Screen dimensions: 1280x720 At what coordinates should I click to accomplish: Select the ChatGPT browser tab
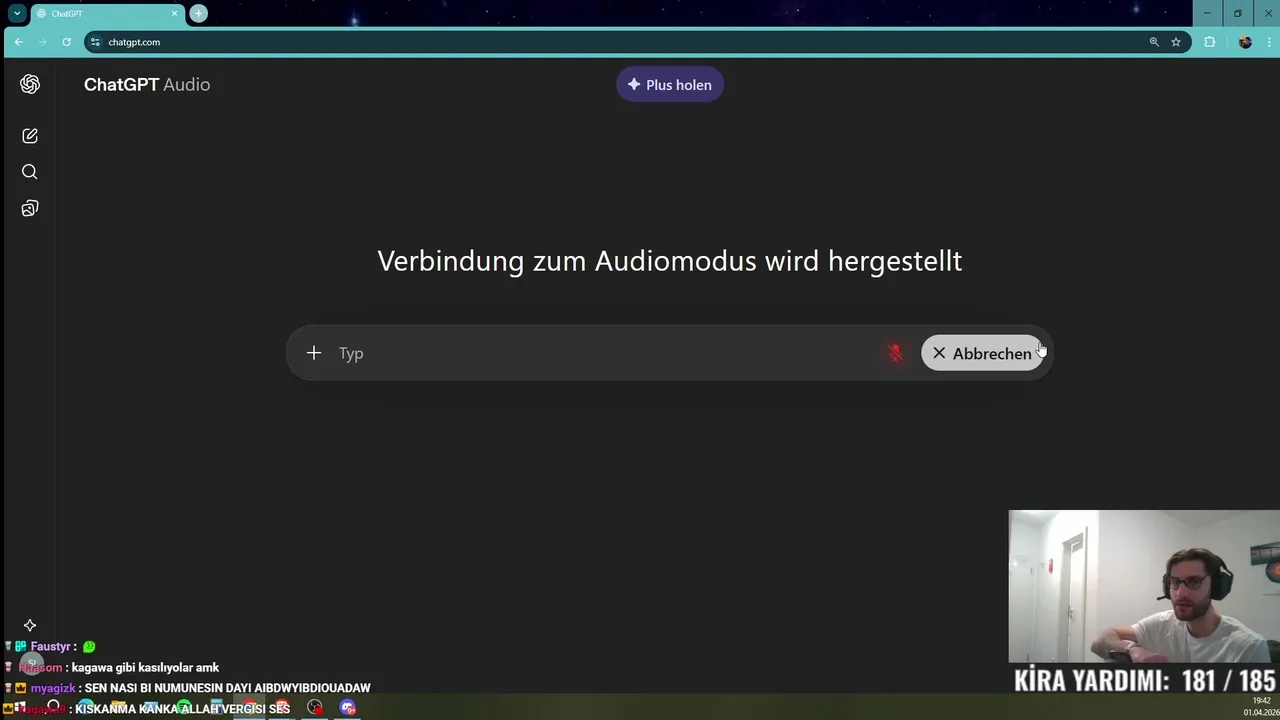pos(107,14)
